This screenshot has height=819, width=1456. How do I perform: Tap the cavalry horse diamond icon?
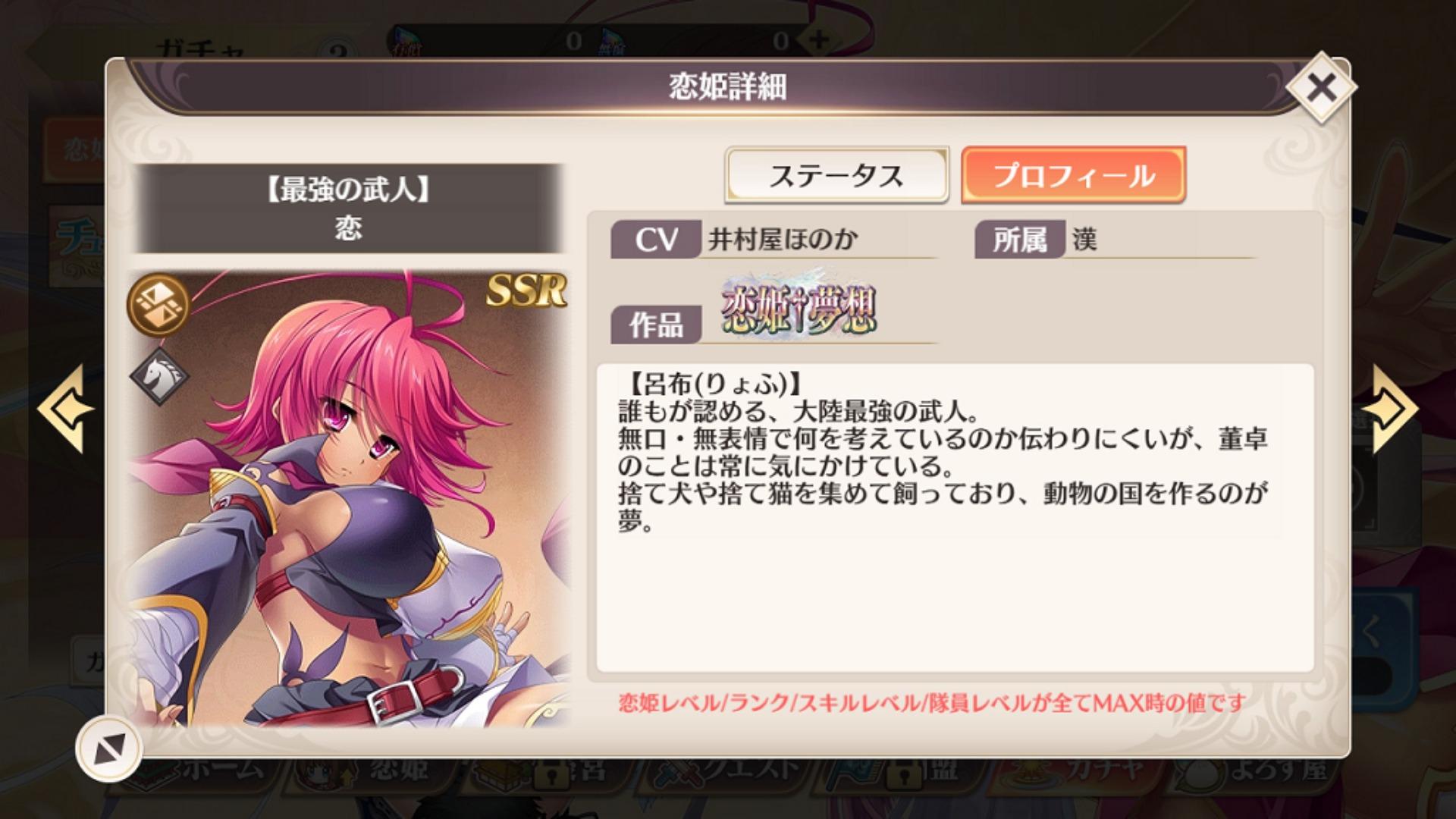[159, 376]
